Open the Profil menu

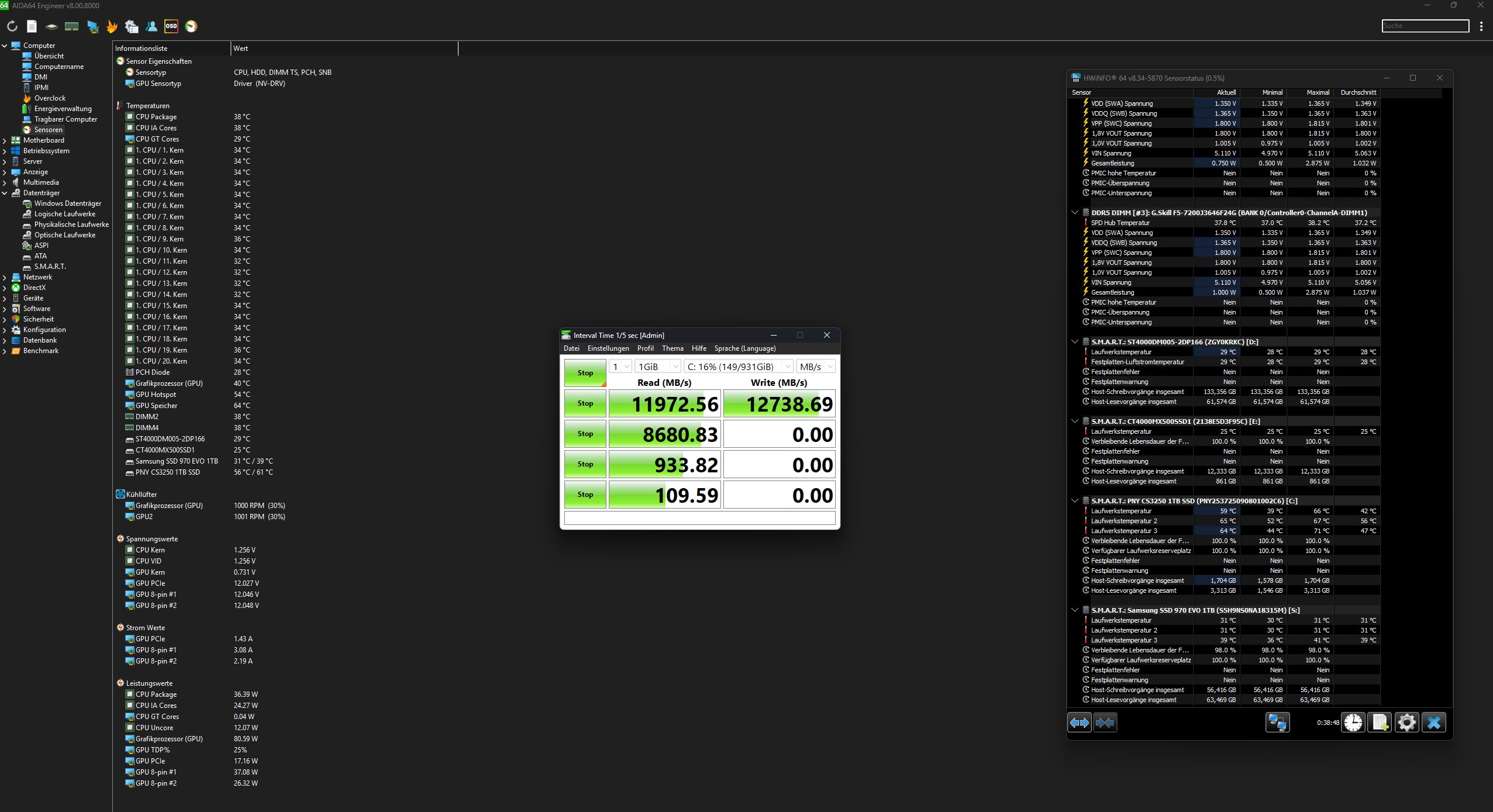645,348
